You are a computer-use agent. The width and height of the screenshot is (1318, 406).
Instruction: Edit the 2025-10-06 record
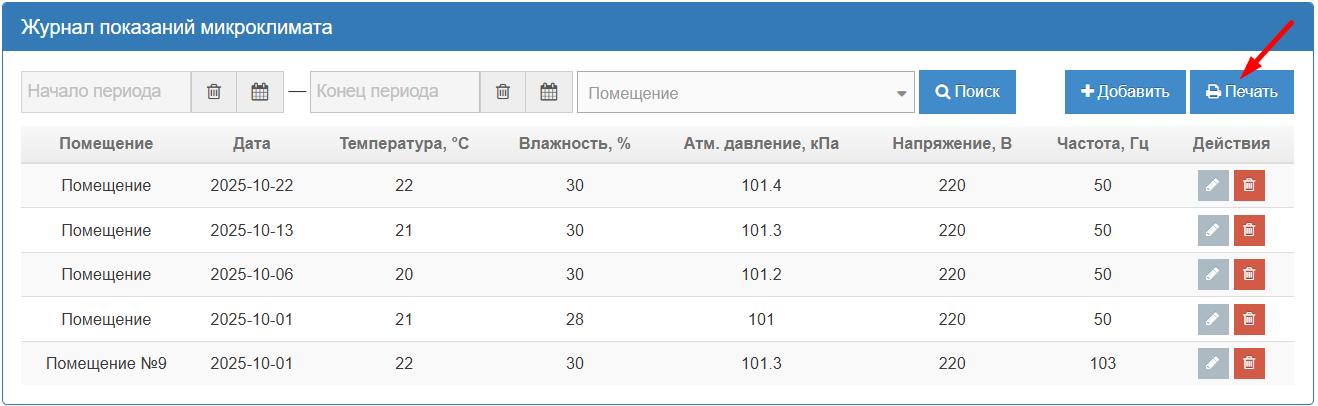coord(1213,275)
